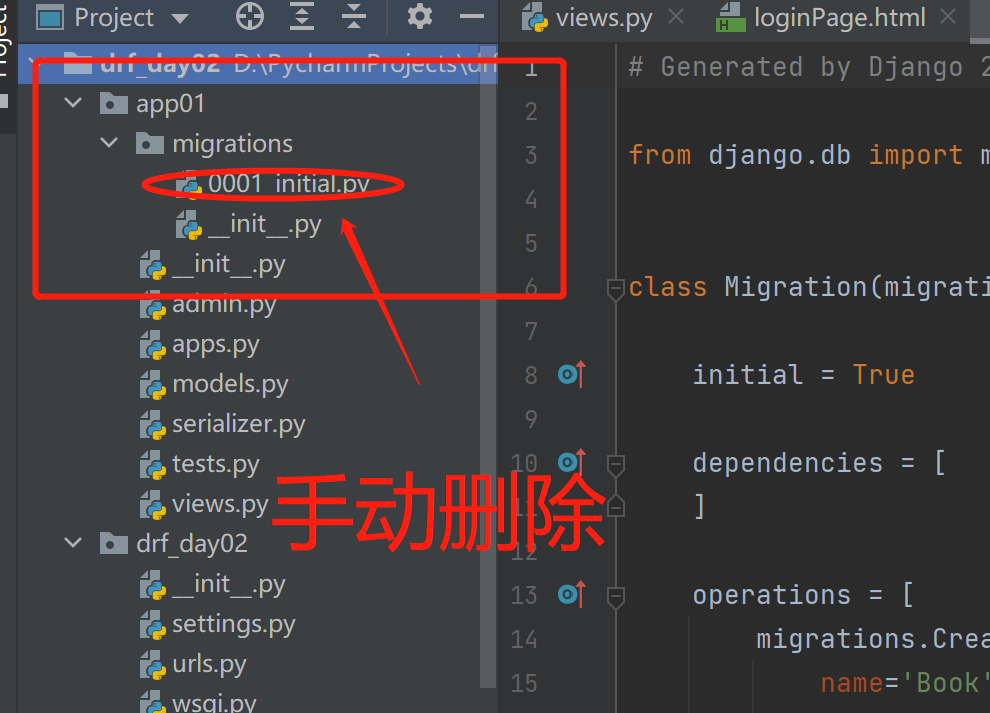Click the project tree vertical scrollbar
Image resolution: width=990 pixels, height=713 pixels.
[x=487, y=366]
